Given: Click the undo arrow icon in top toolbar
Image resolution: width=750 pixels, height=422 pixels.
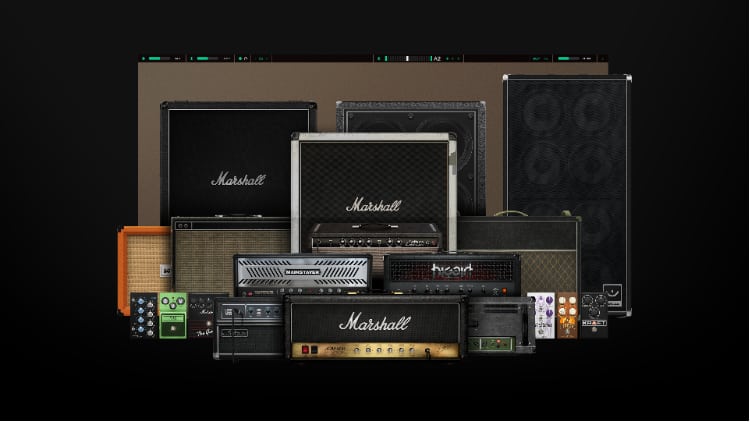Looking at the screenshot, I should pyautogui.click(x=246, y=58).
